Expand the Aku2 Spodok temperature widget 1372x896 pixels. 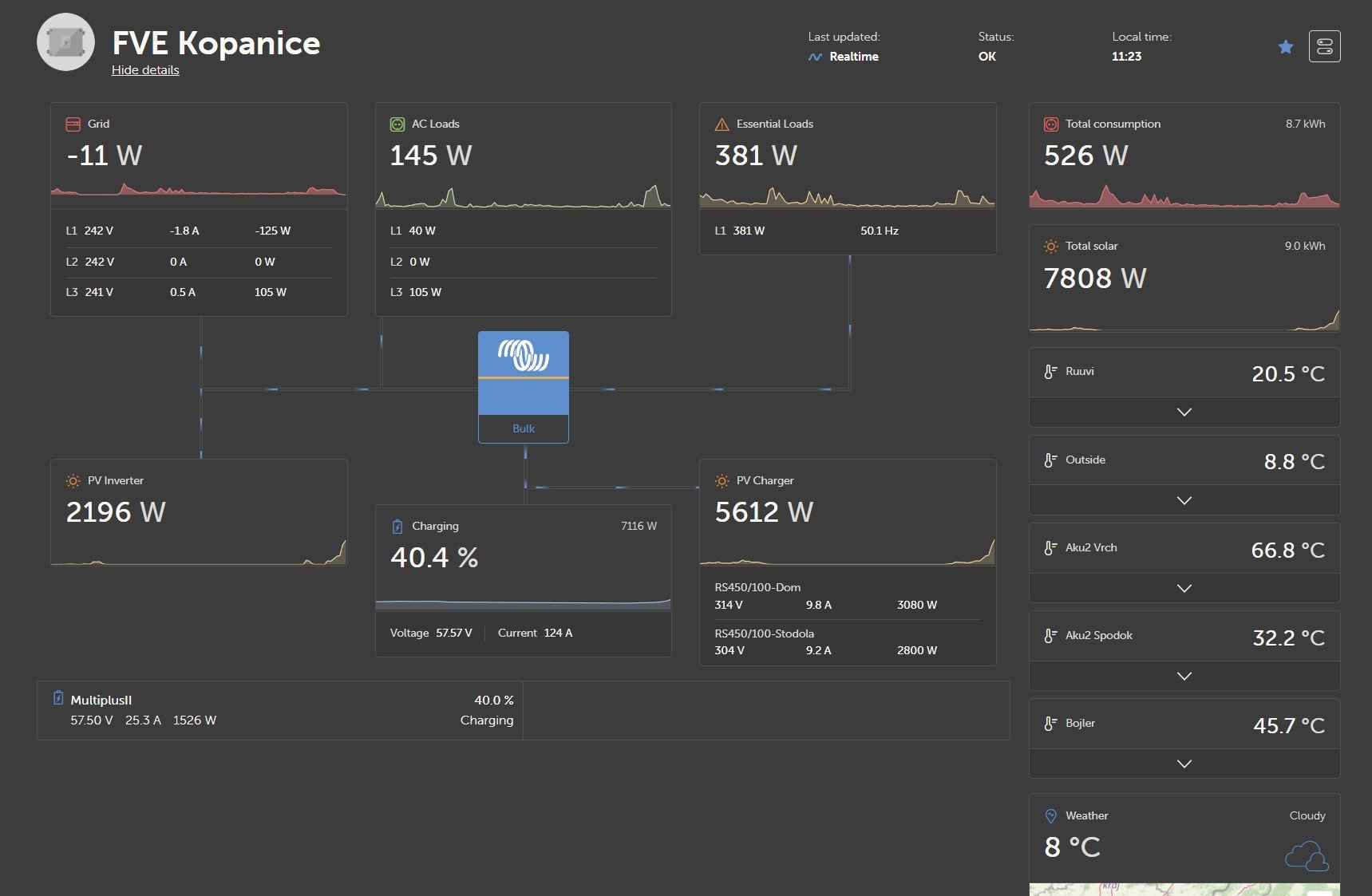(1184, 676)
